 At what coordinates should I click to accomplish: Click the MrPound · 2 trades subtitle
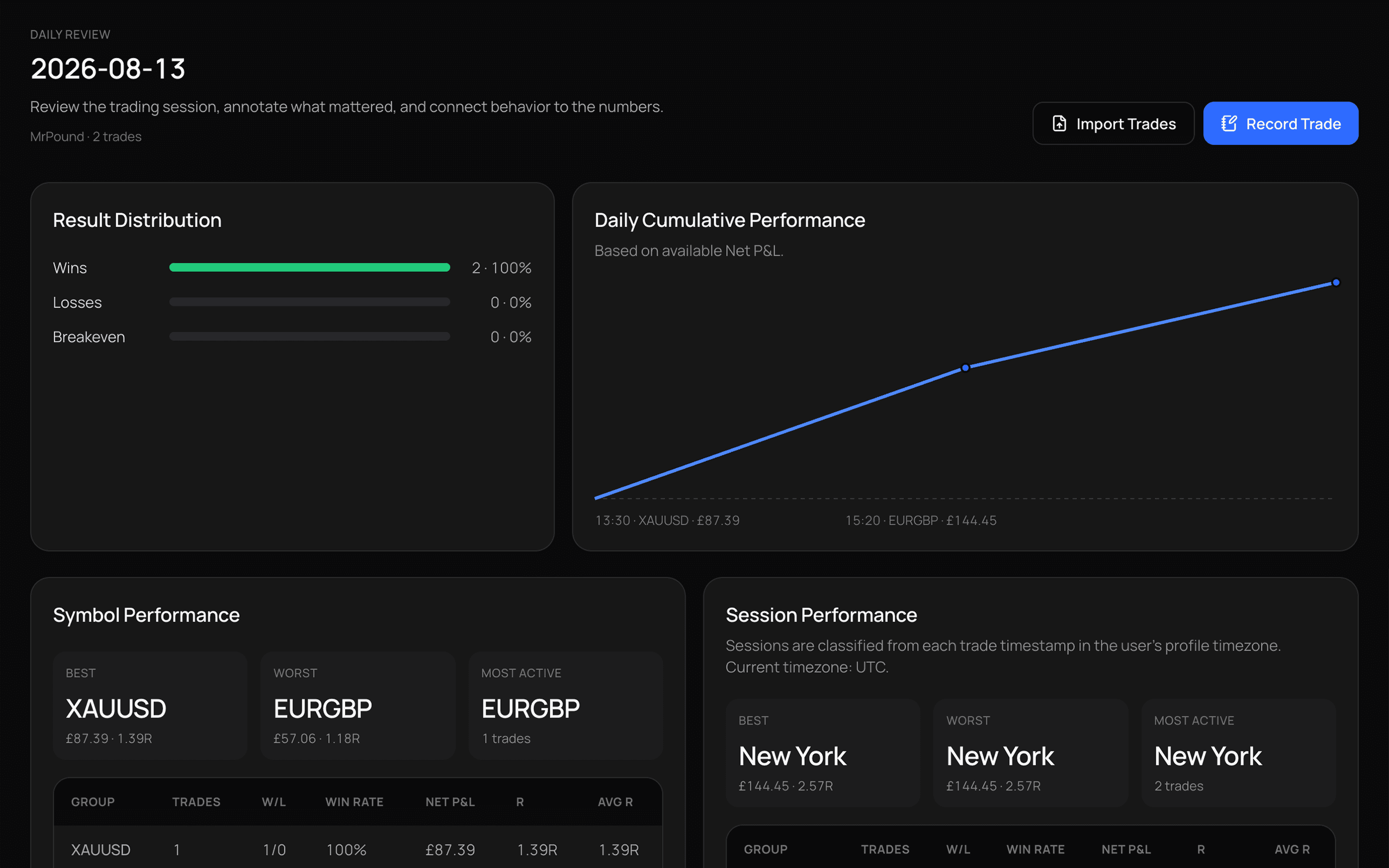[x=86, y=137]
